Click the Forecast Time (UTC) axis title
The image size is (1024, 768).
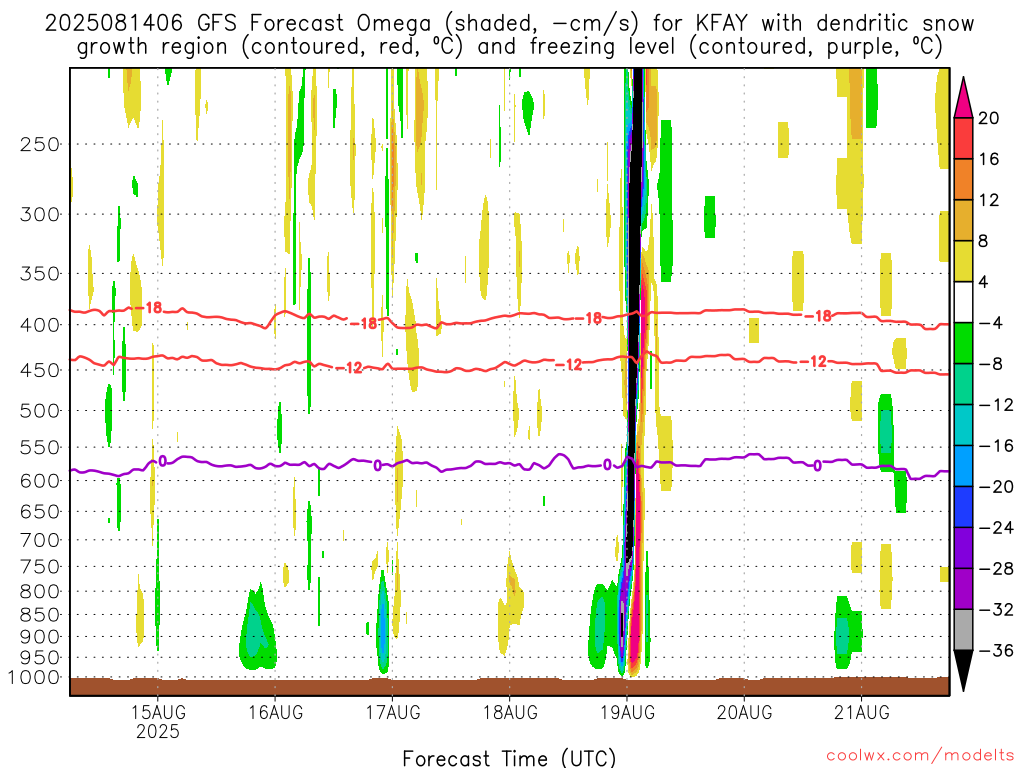pyautogui.click(x=509, y=758)
